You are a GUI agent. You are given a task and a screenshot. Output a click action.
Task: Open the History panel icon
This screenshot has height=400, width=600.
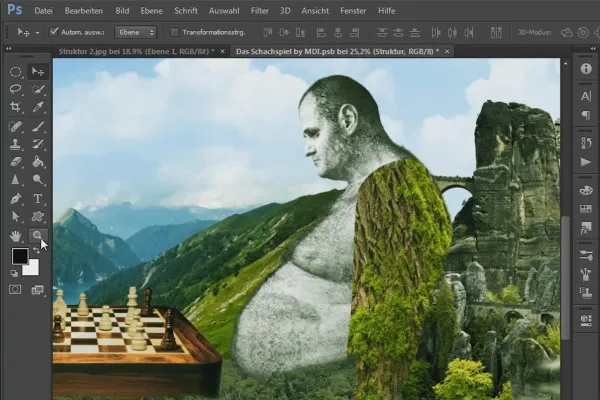pos(585,143)
